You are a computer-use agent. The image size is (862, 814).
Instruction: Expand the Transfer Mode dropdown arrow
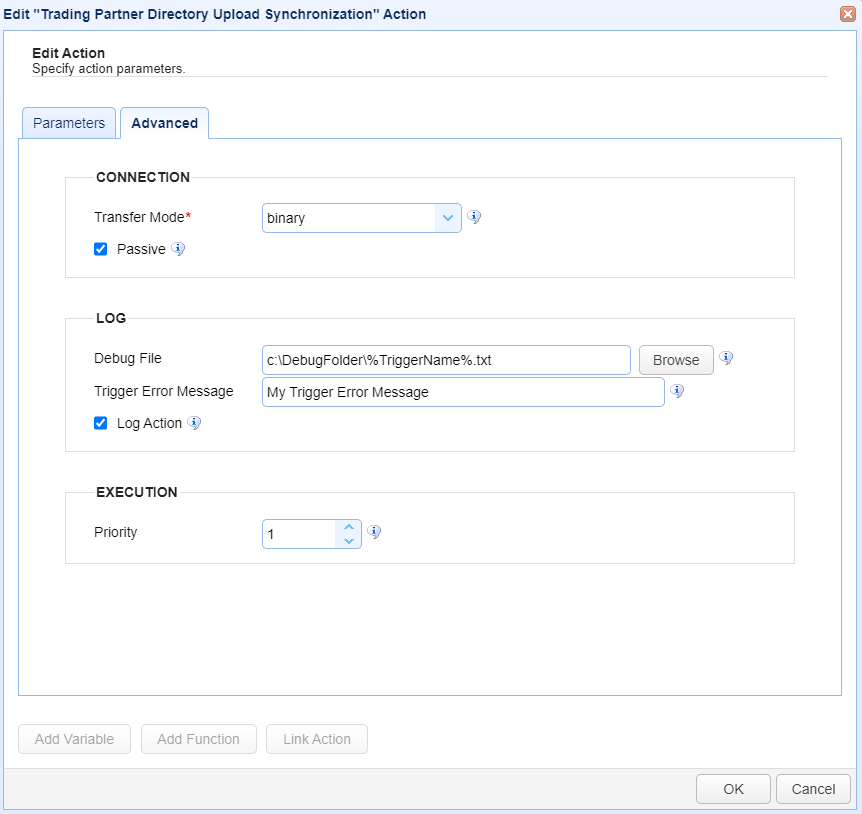[x=448, y=218]
